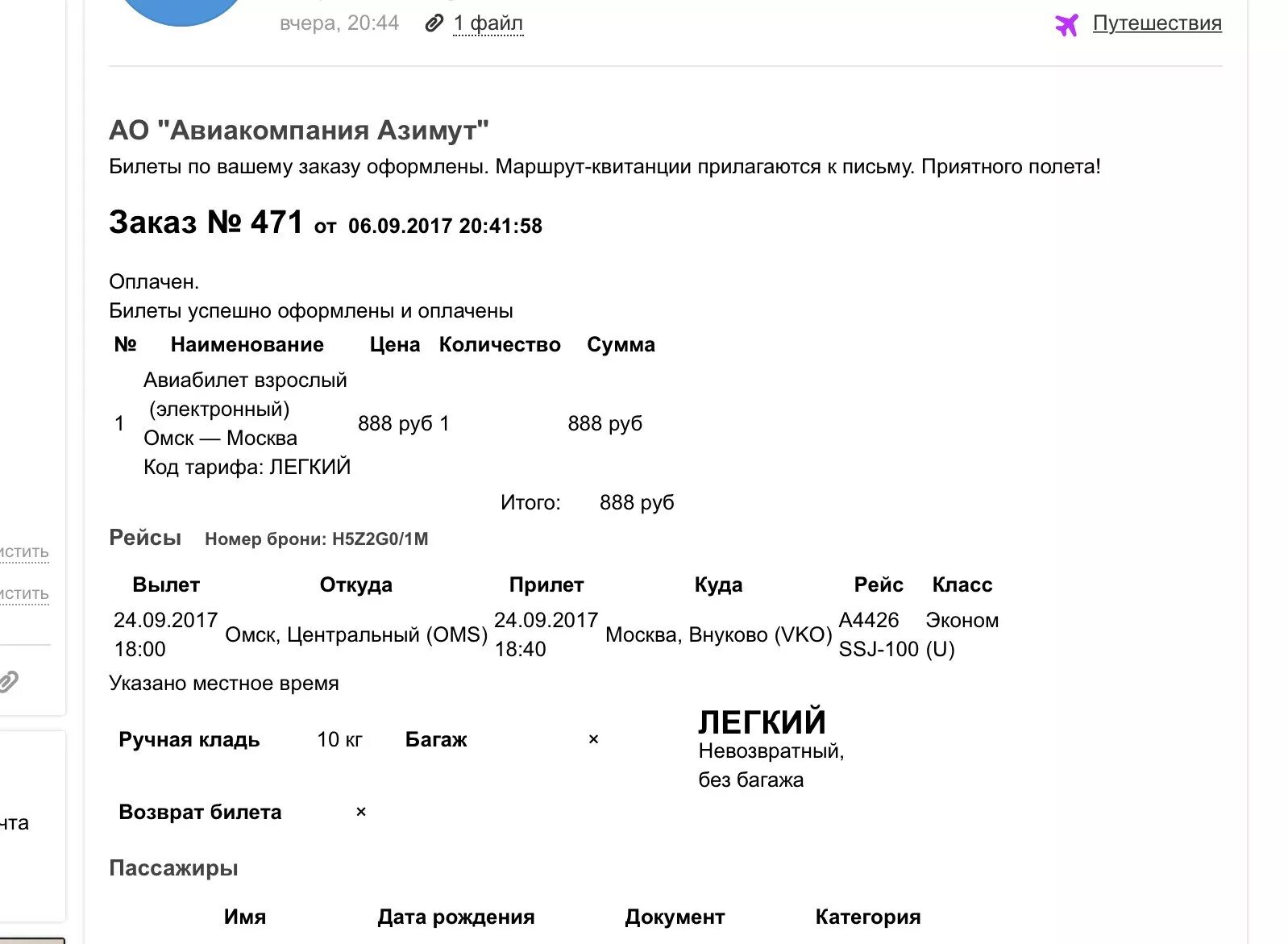Click the upper 'истить' link in the sidebar
The image size is (1288, 944).
24,552
